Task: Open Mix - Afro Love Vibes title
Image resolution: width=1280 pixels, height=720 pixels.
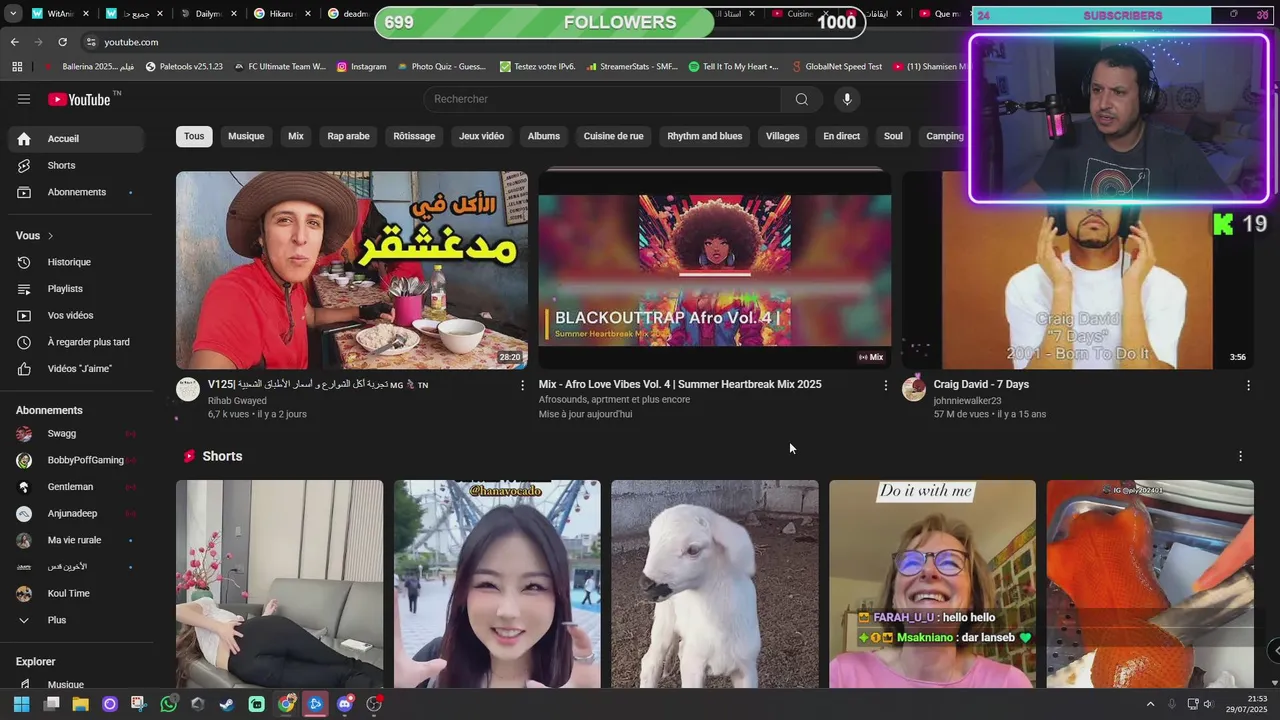Action: tap(680, 384)
